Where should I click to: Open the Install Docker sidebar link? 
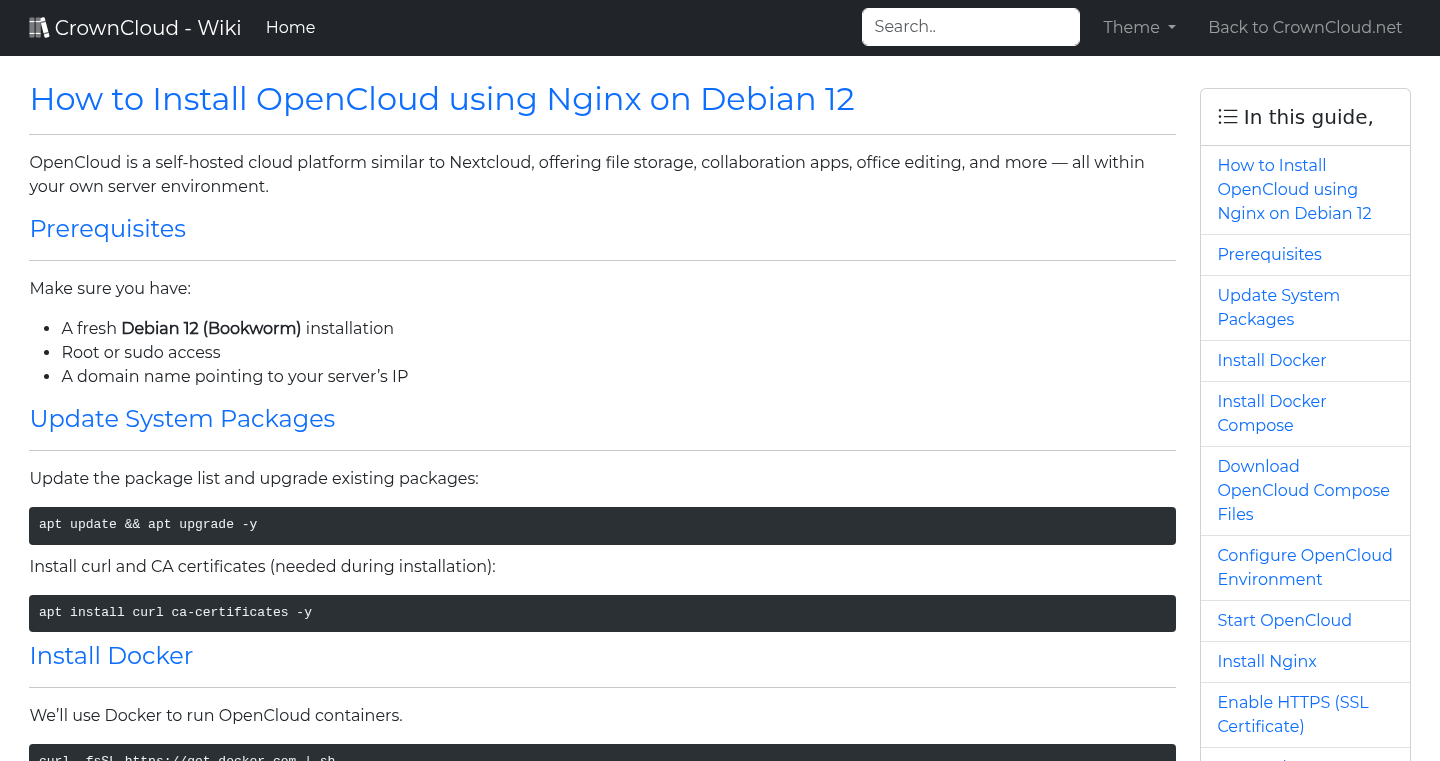[1271, 360]
